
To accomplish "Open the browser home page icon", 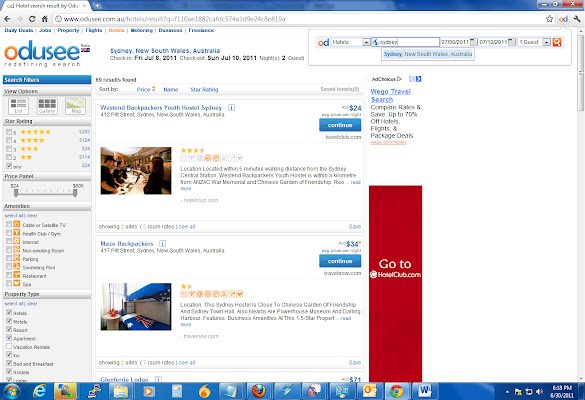I will pyautogui.click(x=44, y=19).
